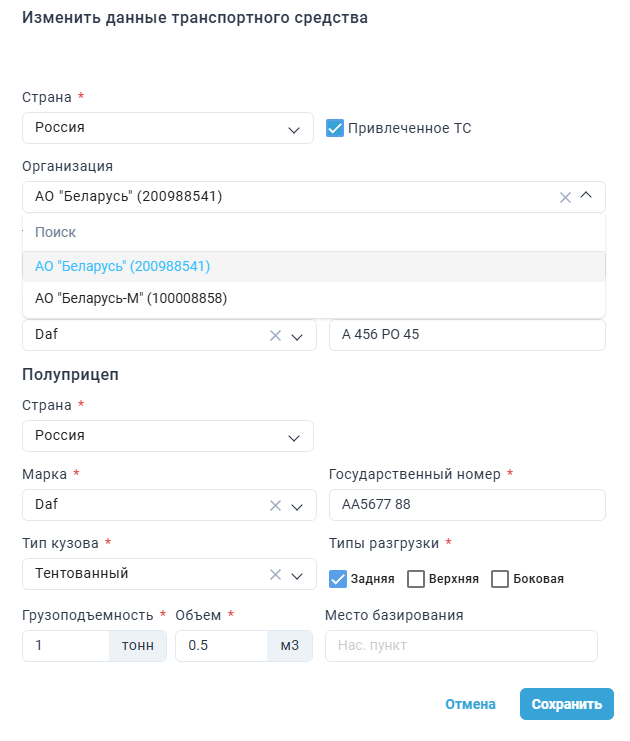
Task: Click the Организация field showing АО "Беларусь"
Action: click(x=314, y=197)
